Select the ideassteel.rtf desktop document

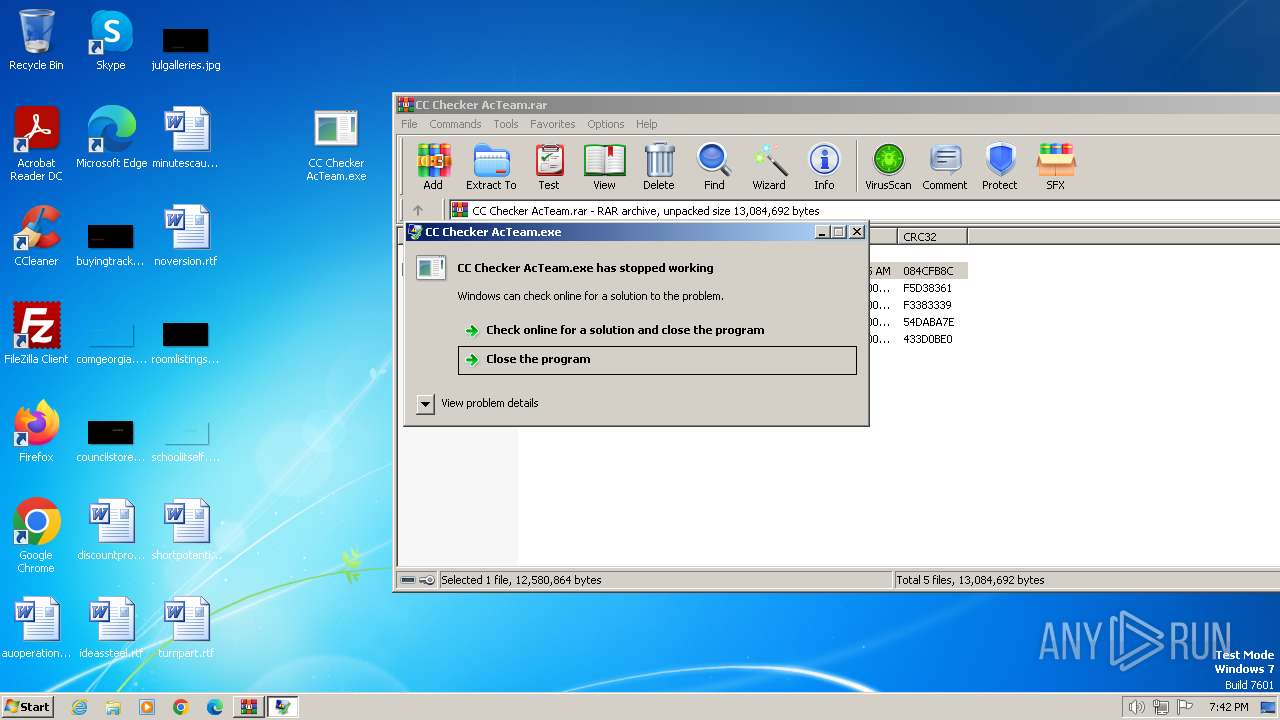pyautogui.click(x=111, y=628)
